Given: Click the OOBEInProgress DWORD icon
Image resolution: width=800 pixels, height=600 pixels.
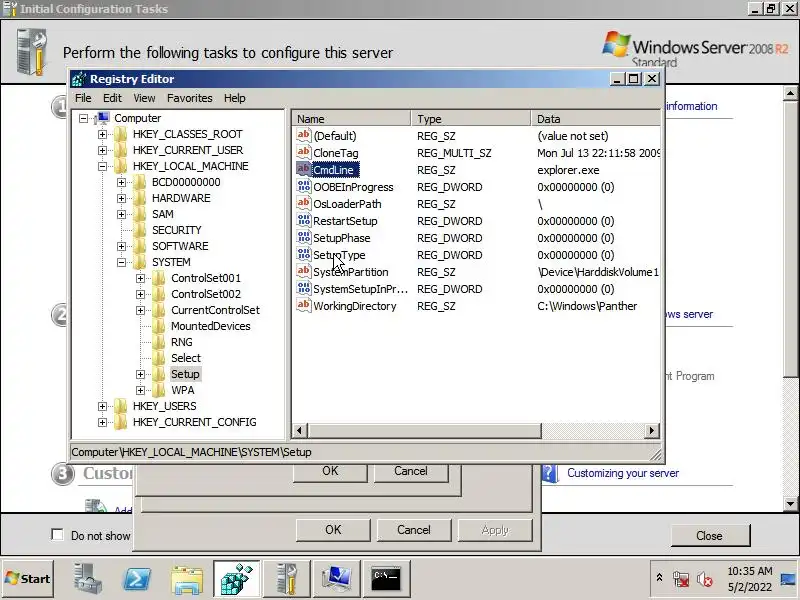Looking at the screenshot, I should coord(304,186).
